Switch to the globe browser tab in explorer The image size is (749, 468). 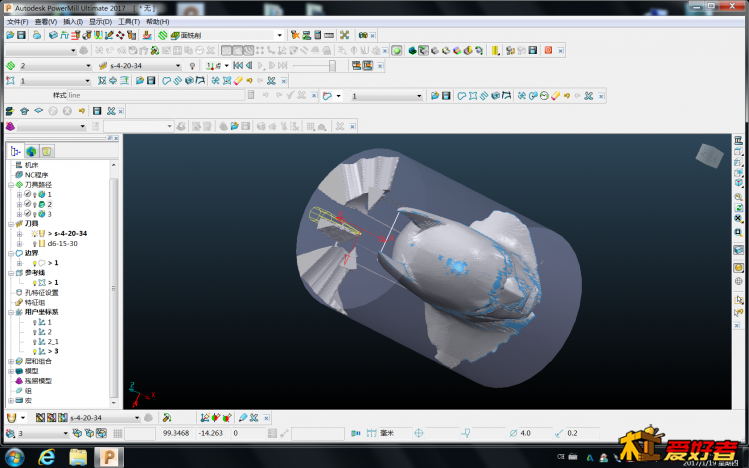[32, 151]
